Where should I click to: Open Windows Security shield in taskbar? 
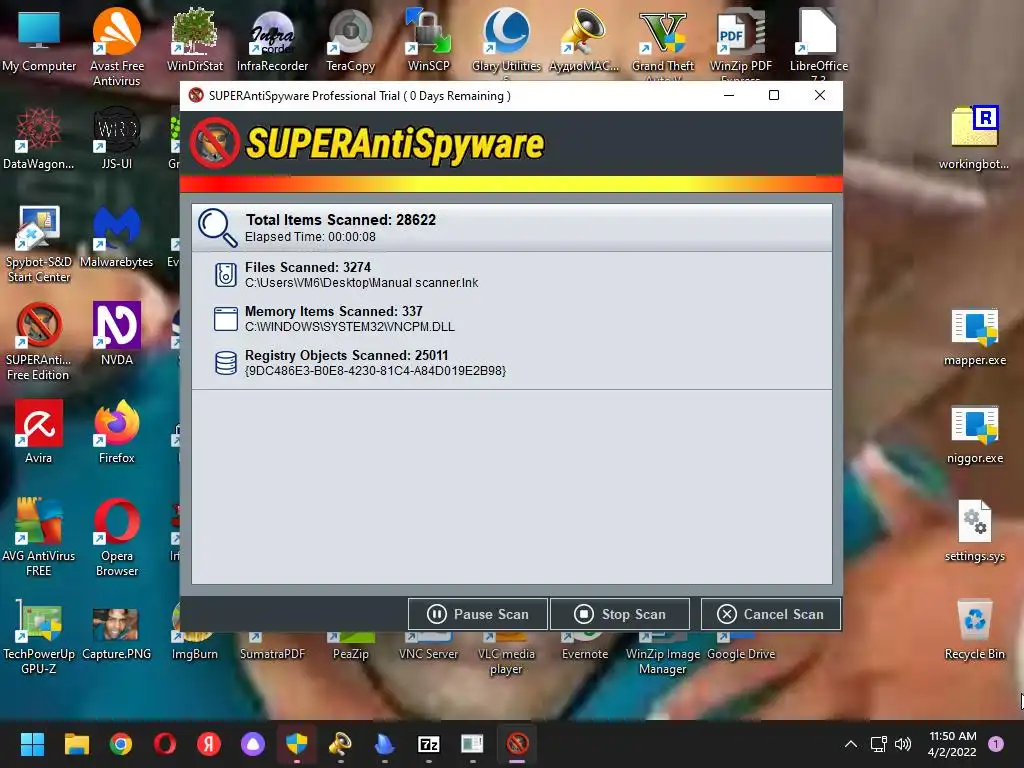click(x=296, y=744)
